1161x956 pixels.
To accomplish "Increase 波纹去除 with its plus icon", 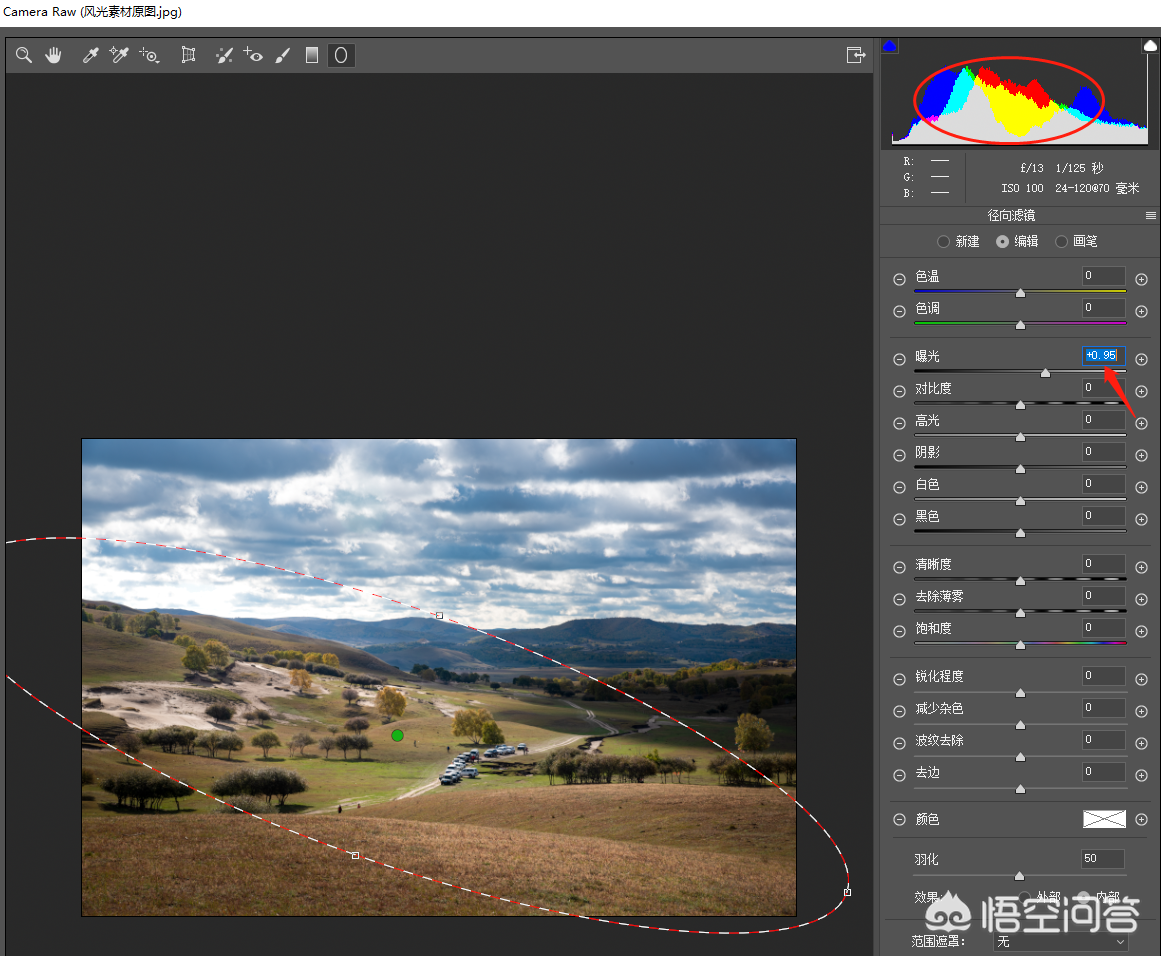I will [1142, 743].
